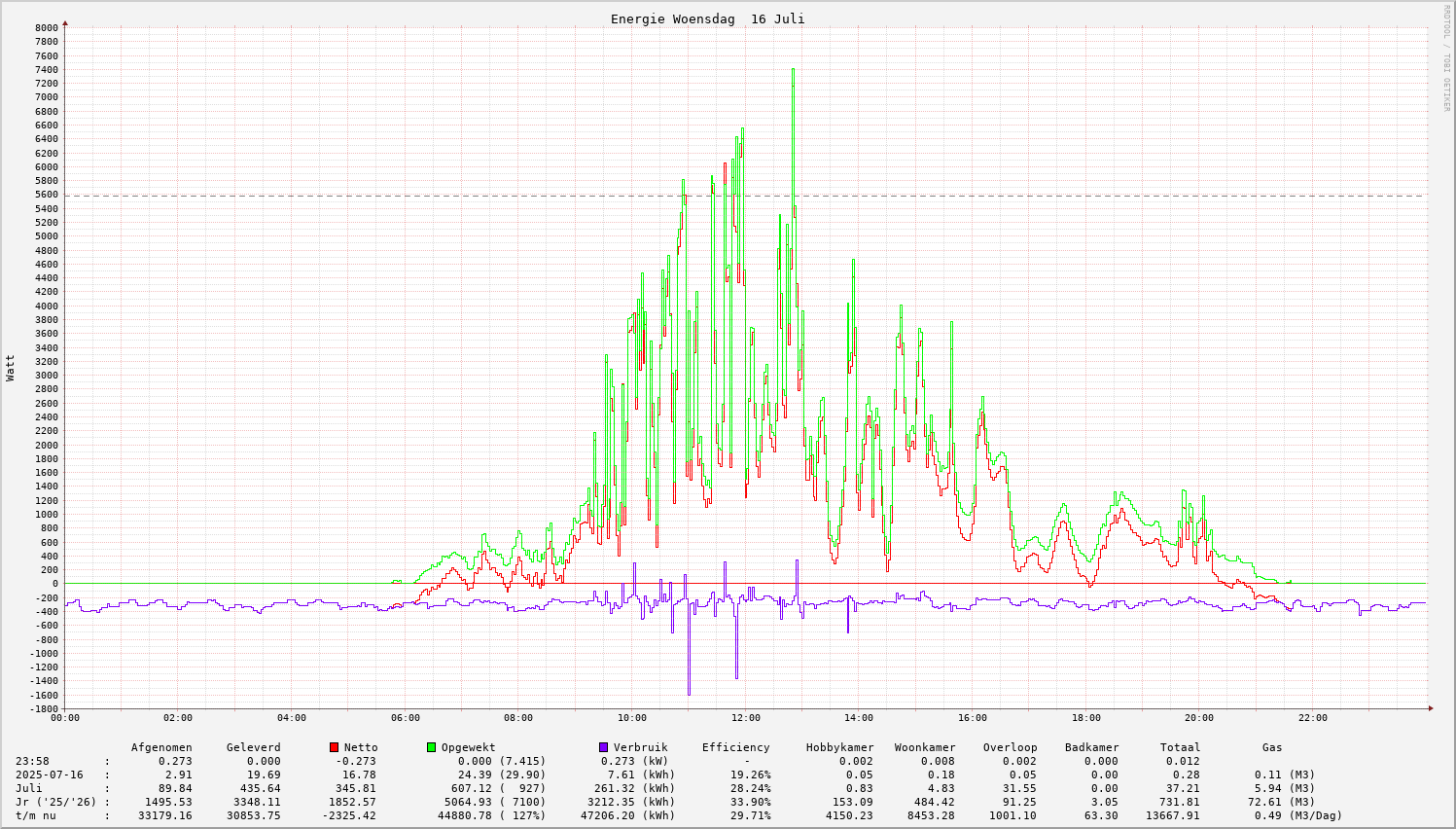Click the rotated Watt axis label
The image size is (1456, 829).
pos(11,367)
